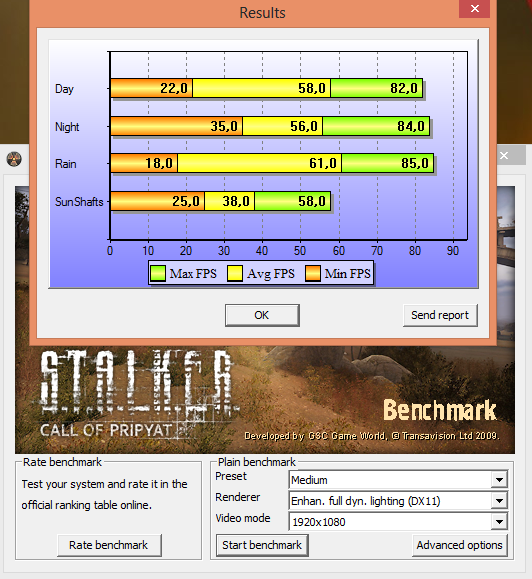Click the orange Min FPS legend swatch
The height and width of the screenshot is (579, 532).
pos(313,274)
